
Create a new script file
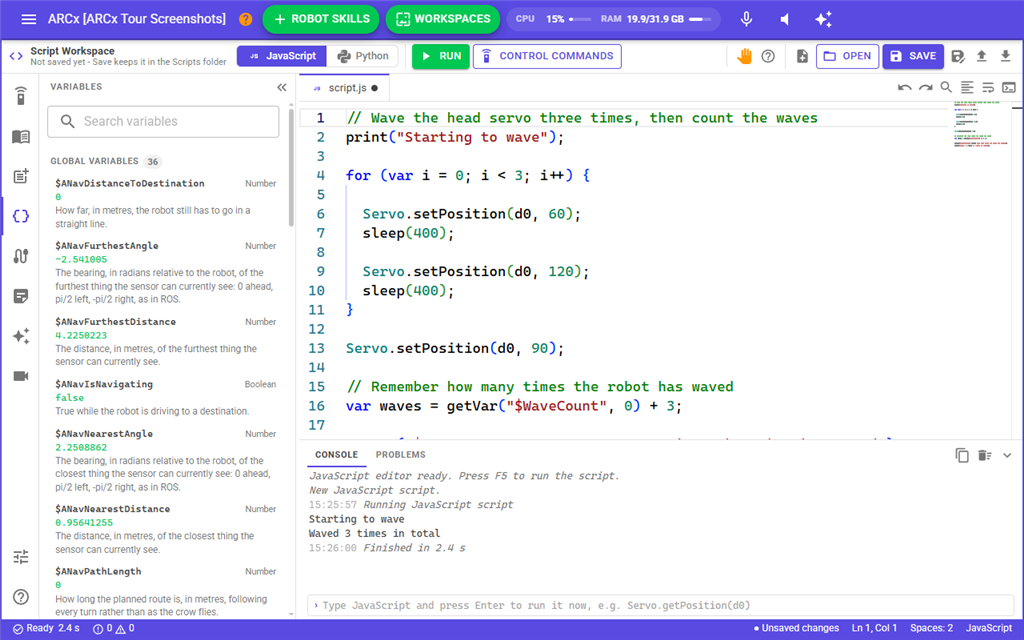pyautogui.click(x=802, y=56)
